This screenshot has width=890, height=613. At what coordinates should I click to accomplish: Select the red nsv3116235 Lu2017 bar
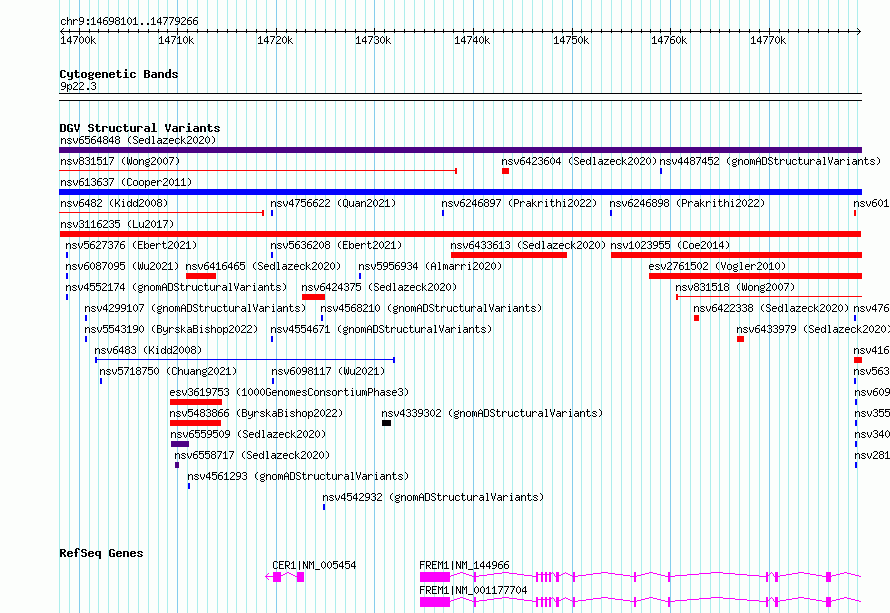point(460,234)
